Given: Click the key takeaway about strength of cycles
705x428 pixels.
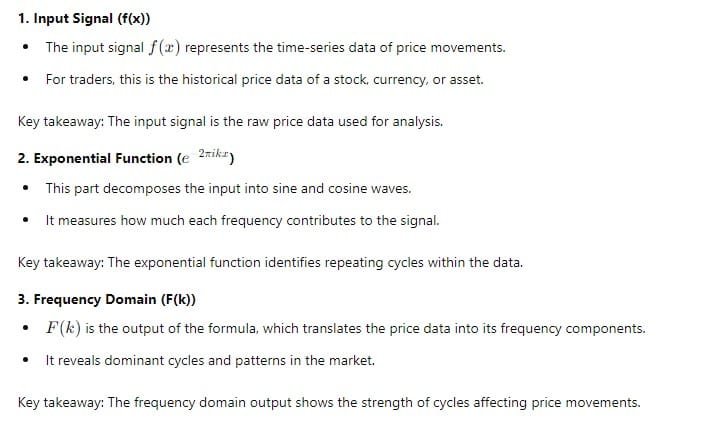Looking at the screenshot, I should tap(329, 402).
